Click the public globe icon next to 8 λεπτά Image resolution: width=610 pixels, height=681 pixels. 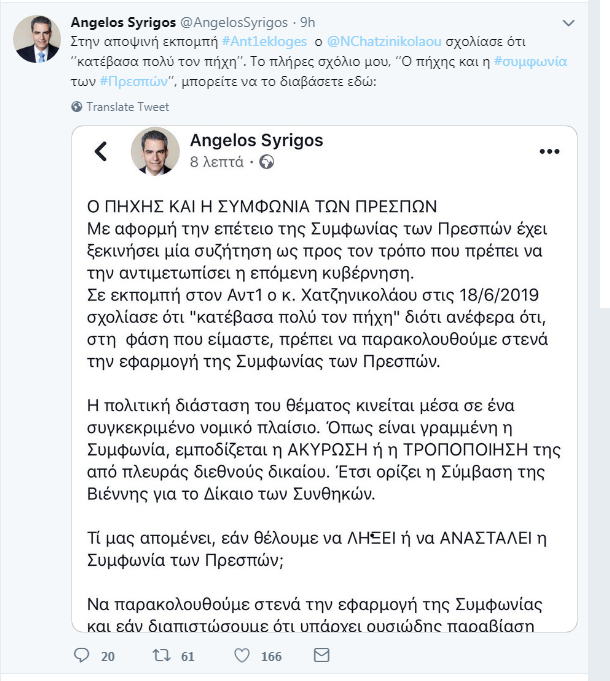tap(267, 162)
